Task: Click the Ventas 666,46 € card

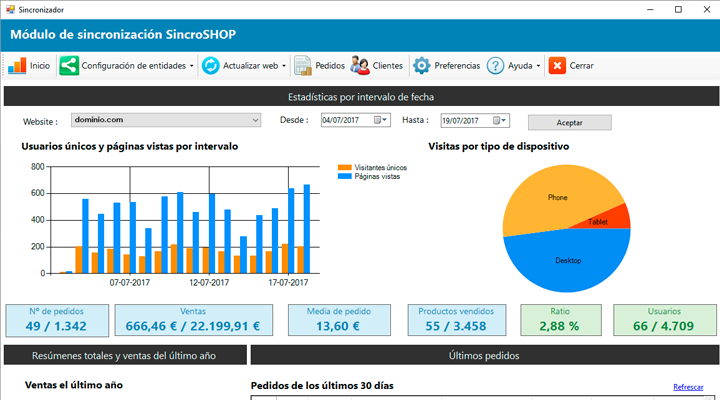Action: [x=193, y=320]
